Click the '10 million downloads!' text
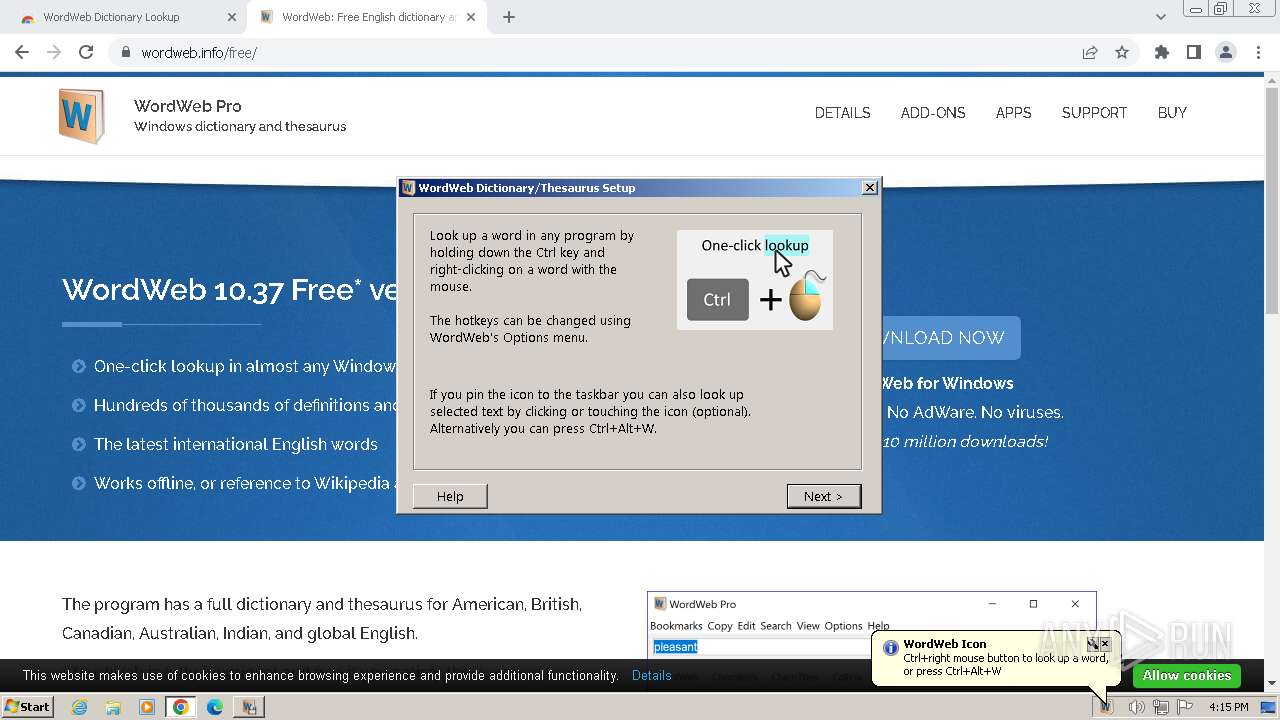 coord(965,441)
